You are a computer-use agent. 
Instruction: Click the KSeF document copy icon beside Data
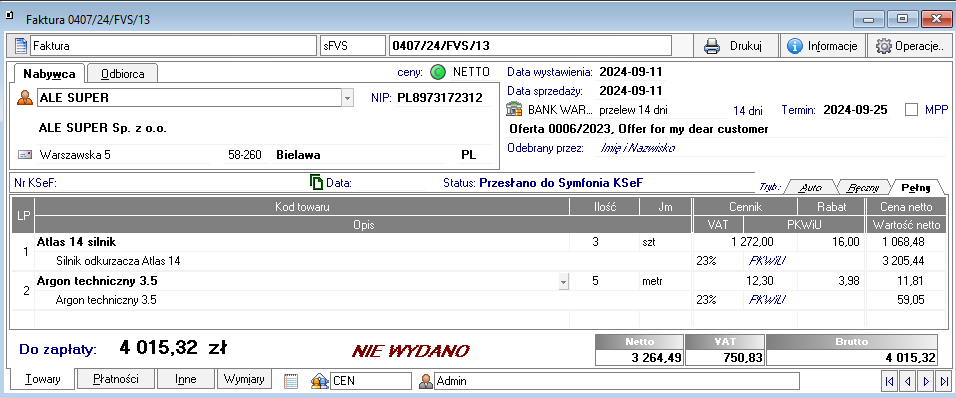point(316,182)
